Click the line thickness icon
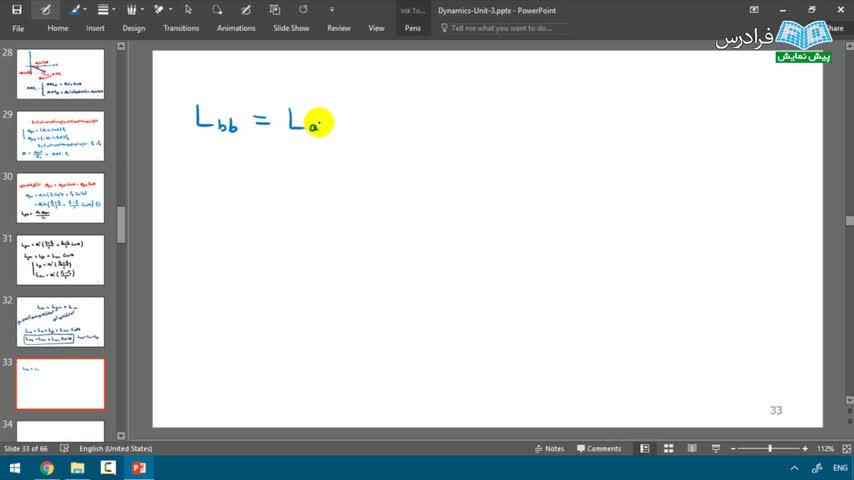854x480 pixels. point(103,10)
